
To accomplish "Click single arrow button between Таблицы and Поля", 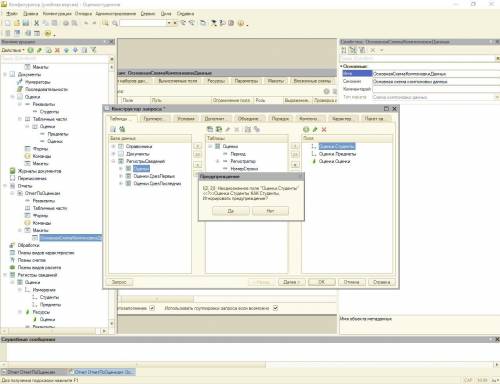I will 295,146.
